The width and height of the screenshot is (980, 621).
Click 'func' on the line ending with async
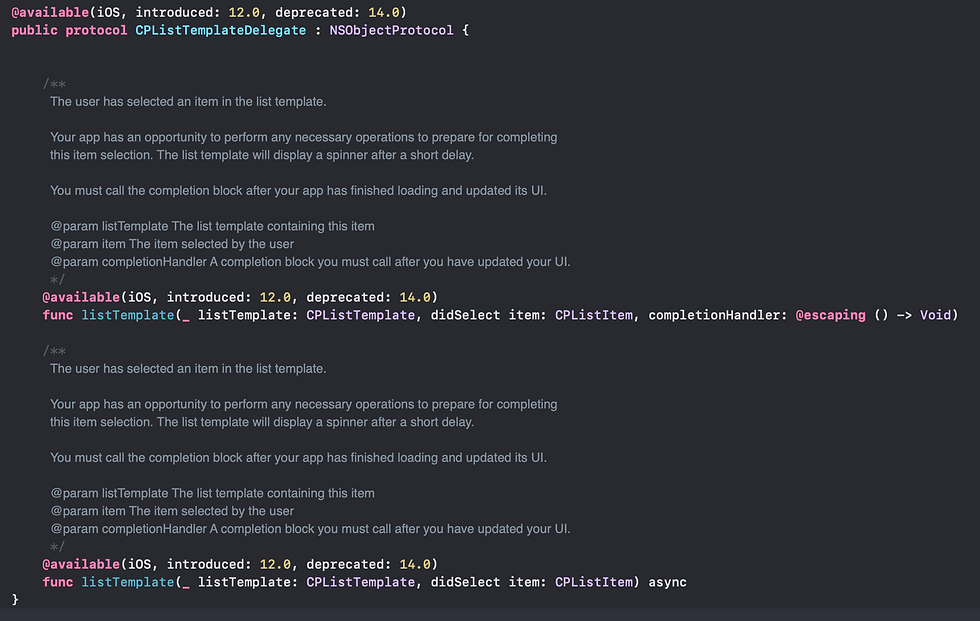(58, 582)
